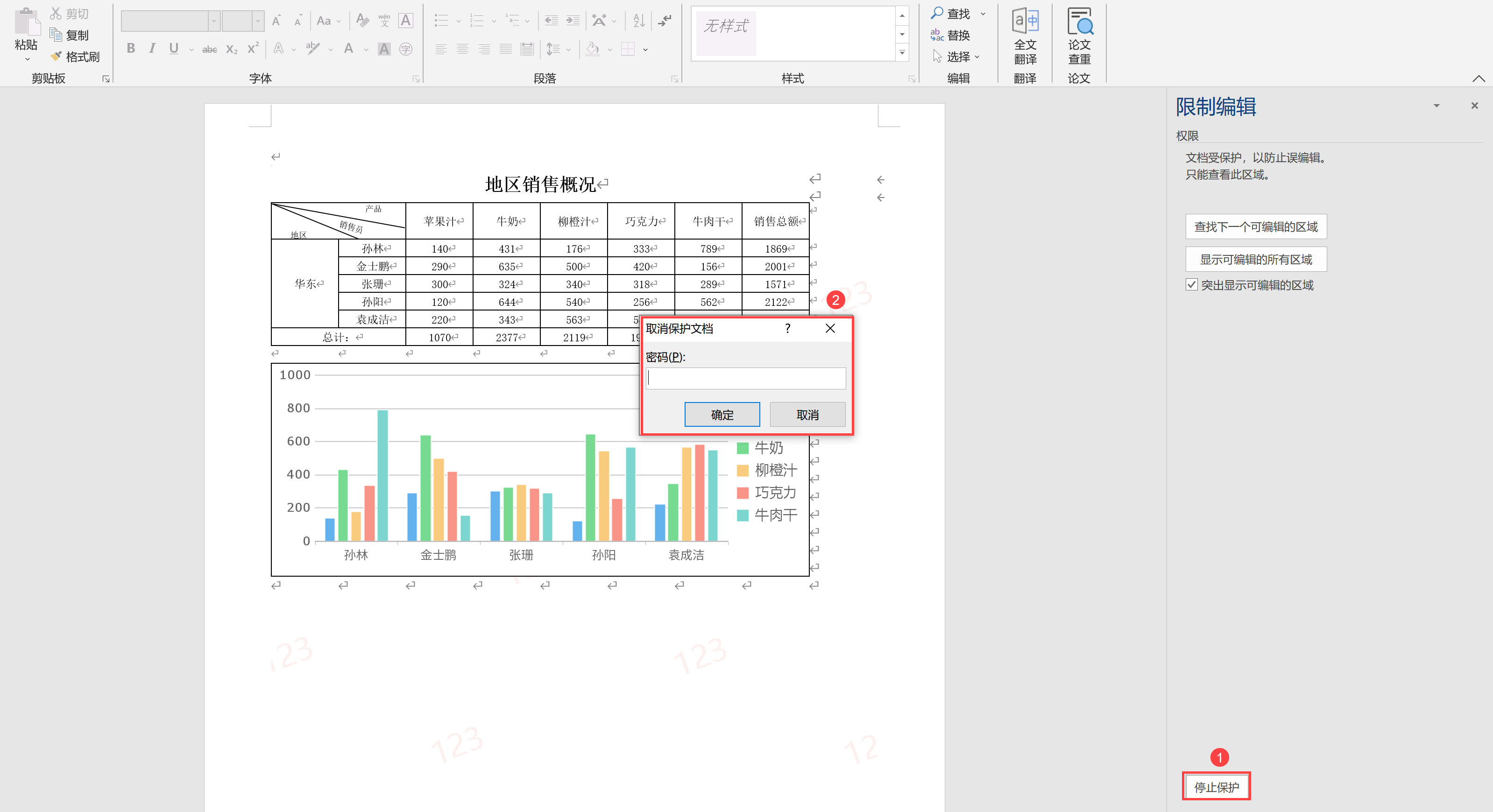1493x812 pixels.
Task: Click the Find (查找) magnifier icon
Action: [x=937, y=13]
